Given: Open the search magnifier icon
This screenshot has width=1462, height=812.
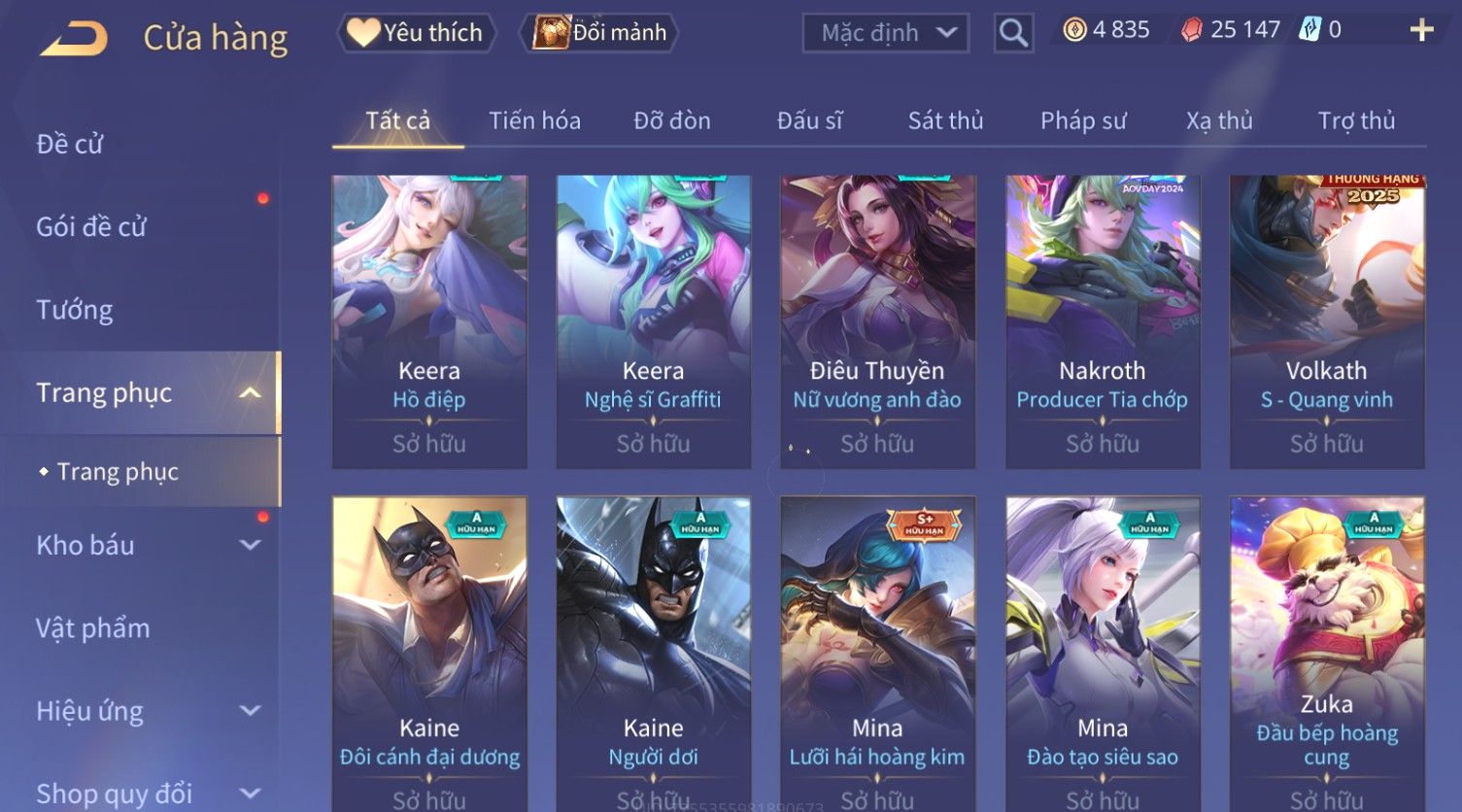Looking at the screenshot, I should pos(1013,34).
